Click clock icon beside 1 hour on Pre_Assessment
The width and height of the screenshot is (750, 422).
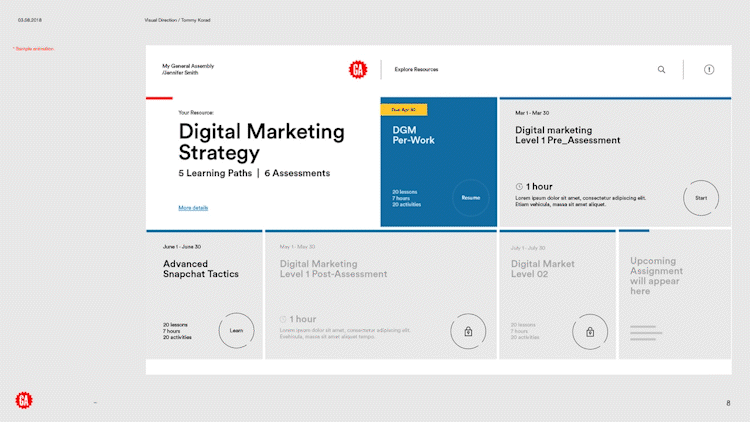519,187
